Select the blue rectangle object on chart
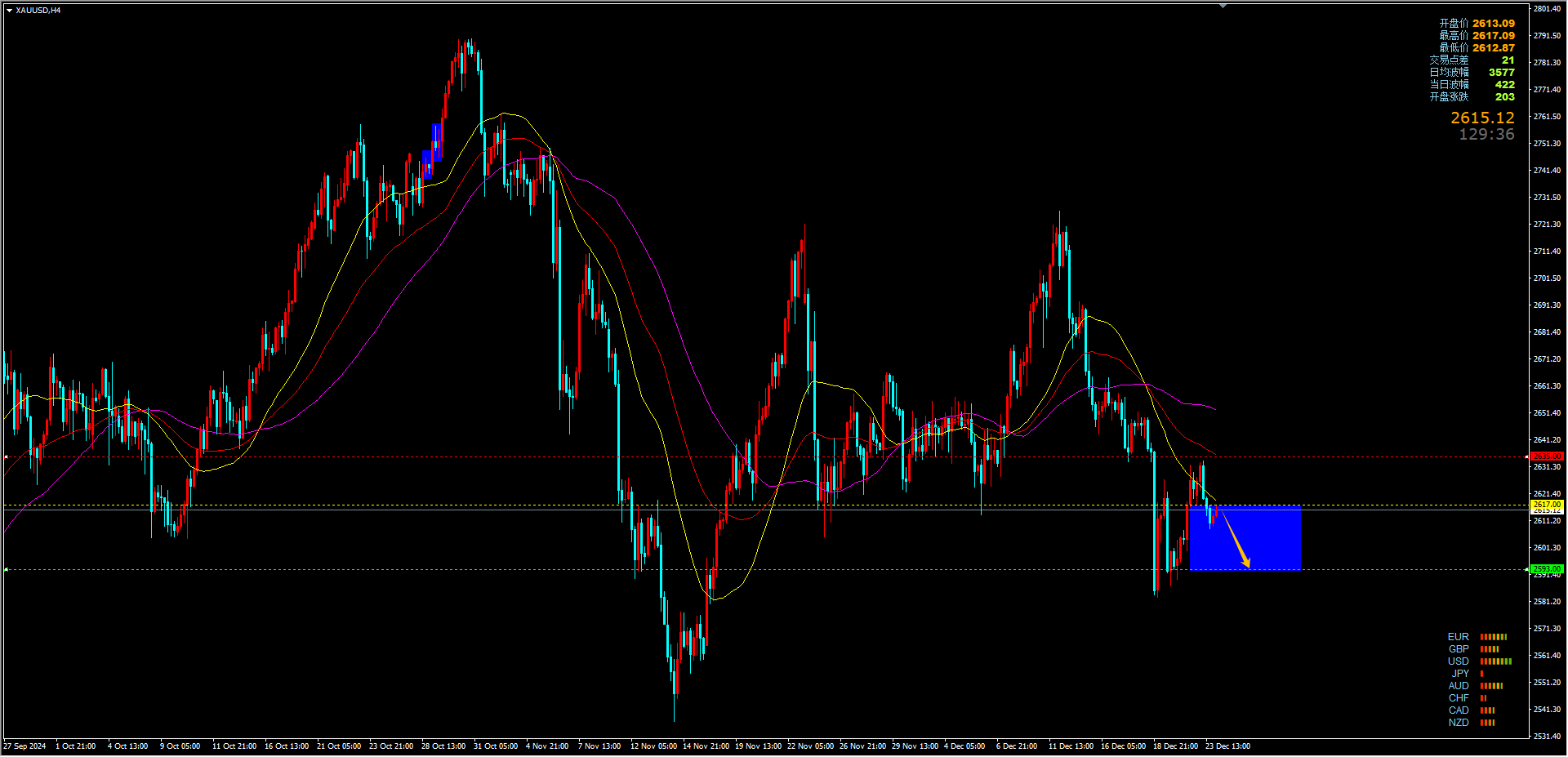The width and height of the screenshot is (1568, 757). tap(1245, 538)
